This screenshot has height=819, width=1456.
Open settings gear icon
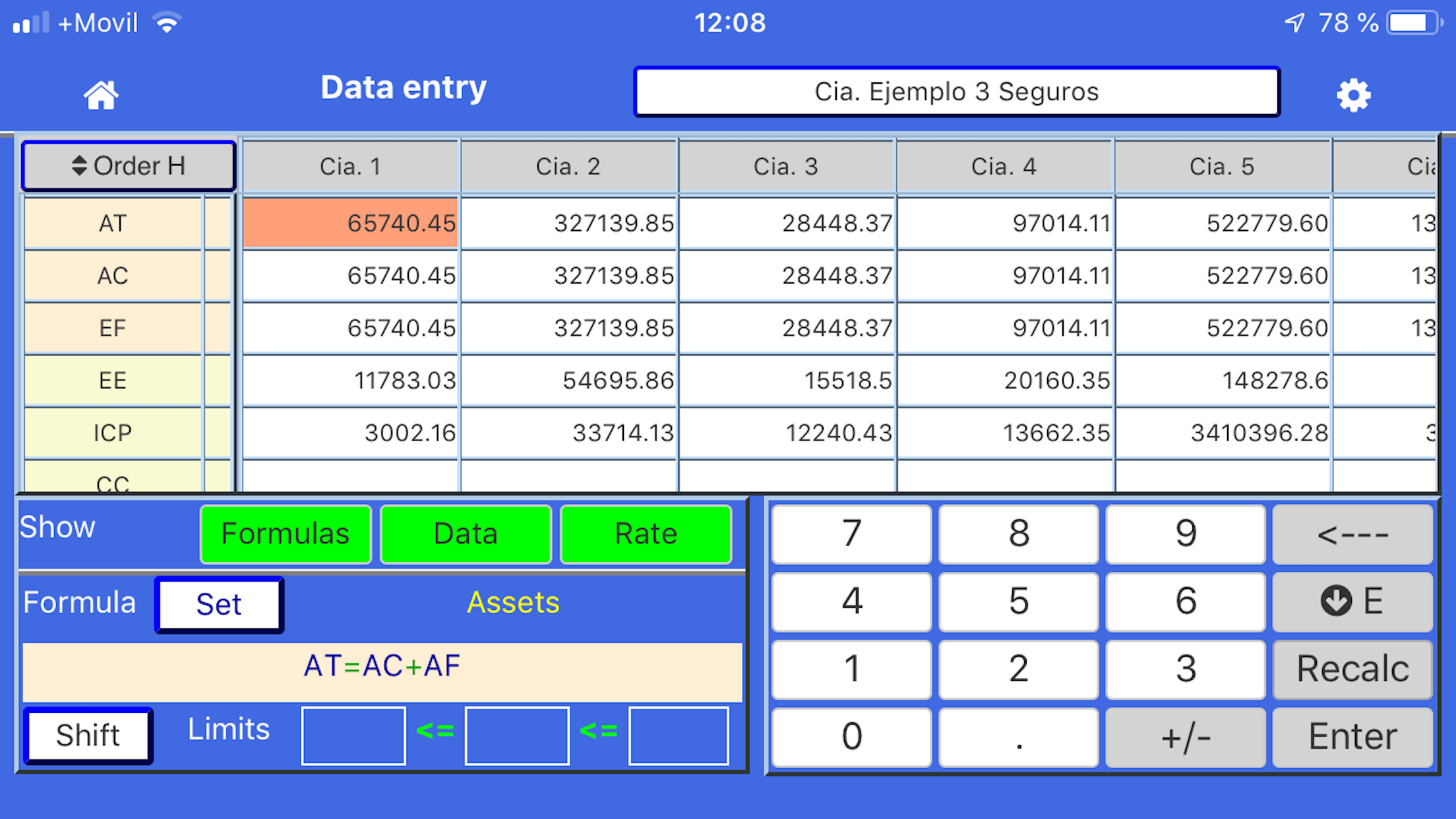pos(1353,95)
